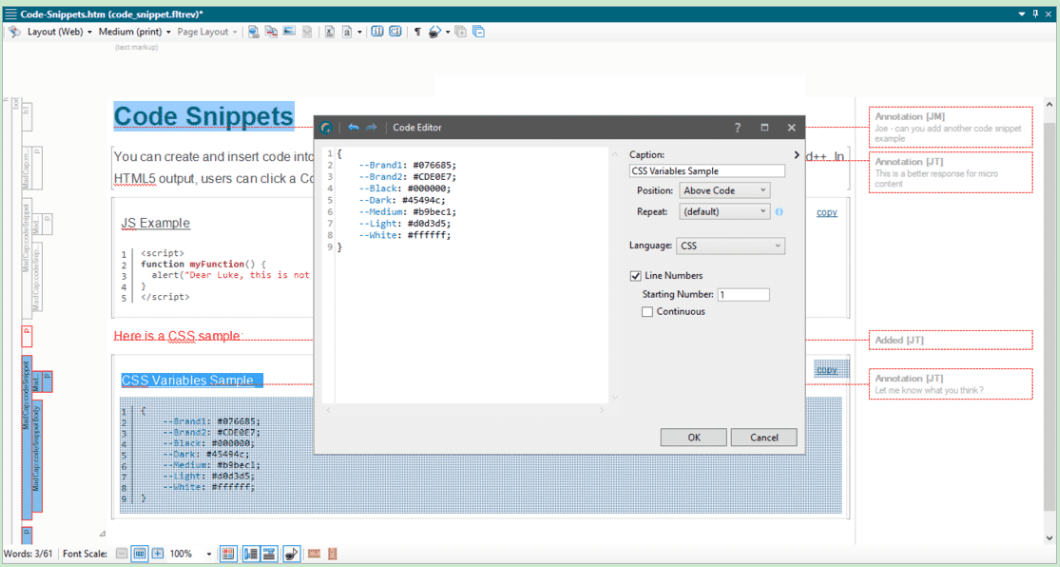Select the 'better response for micro content' annotation

point(950,172)
